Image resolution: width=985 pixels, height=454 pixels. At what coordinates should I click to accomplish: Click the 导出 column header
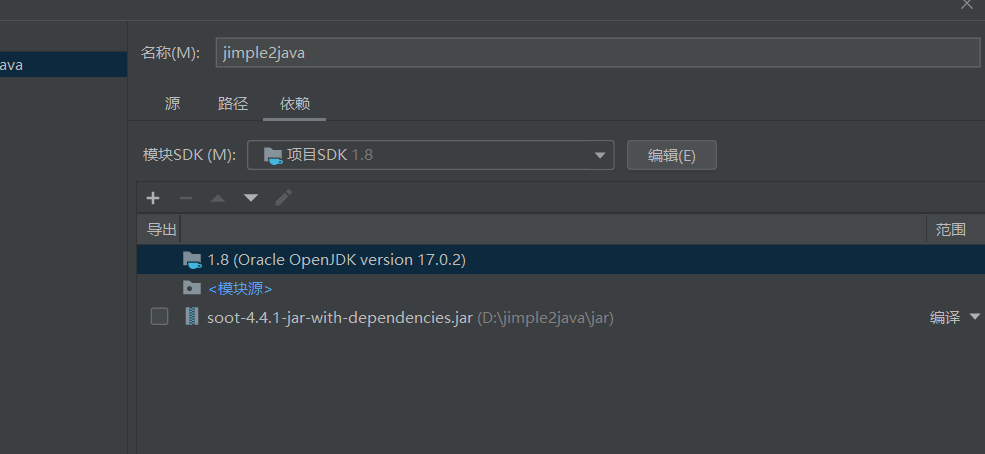(161, 229)
